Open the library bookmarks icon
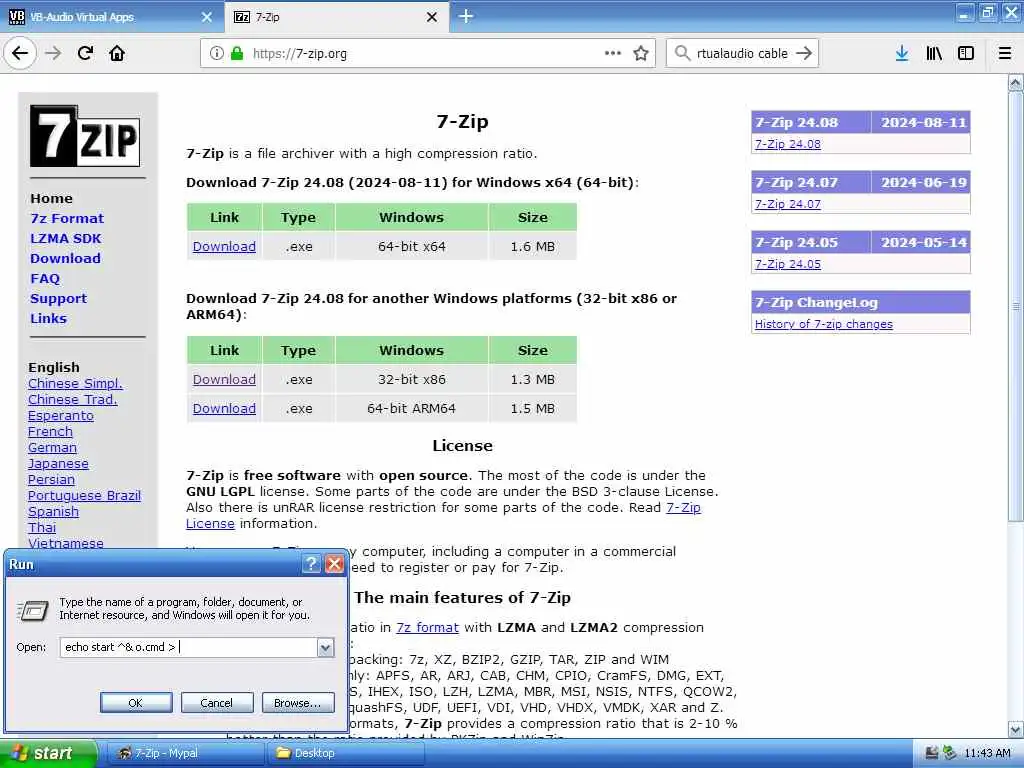The width and height of the screenshot is (1024, 768). (934, 54)
